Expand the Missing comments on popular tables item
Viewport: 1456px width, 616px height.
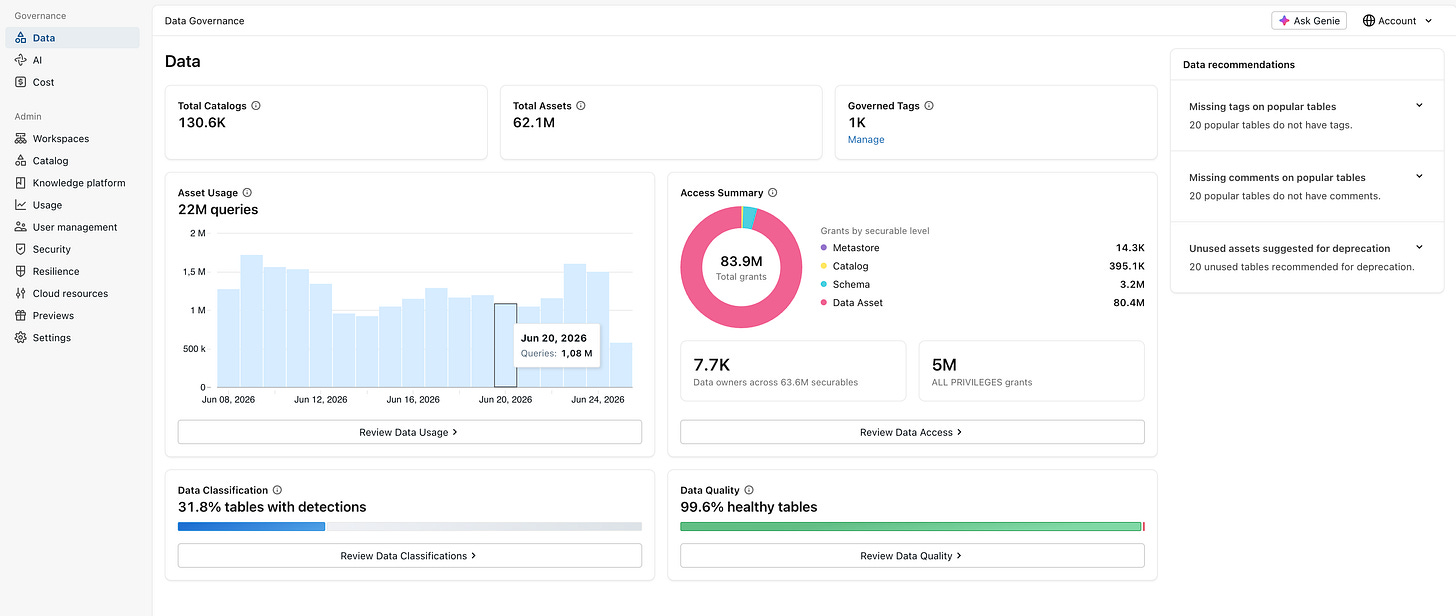pos(1419,176)
